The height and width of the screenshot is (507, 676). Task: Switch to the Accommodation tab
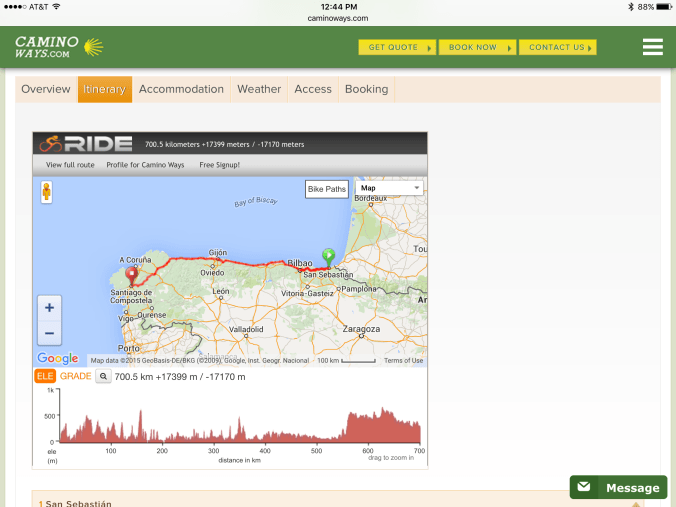coord(181,89)
